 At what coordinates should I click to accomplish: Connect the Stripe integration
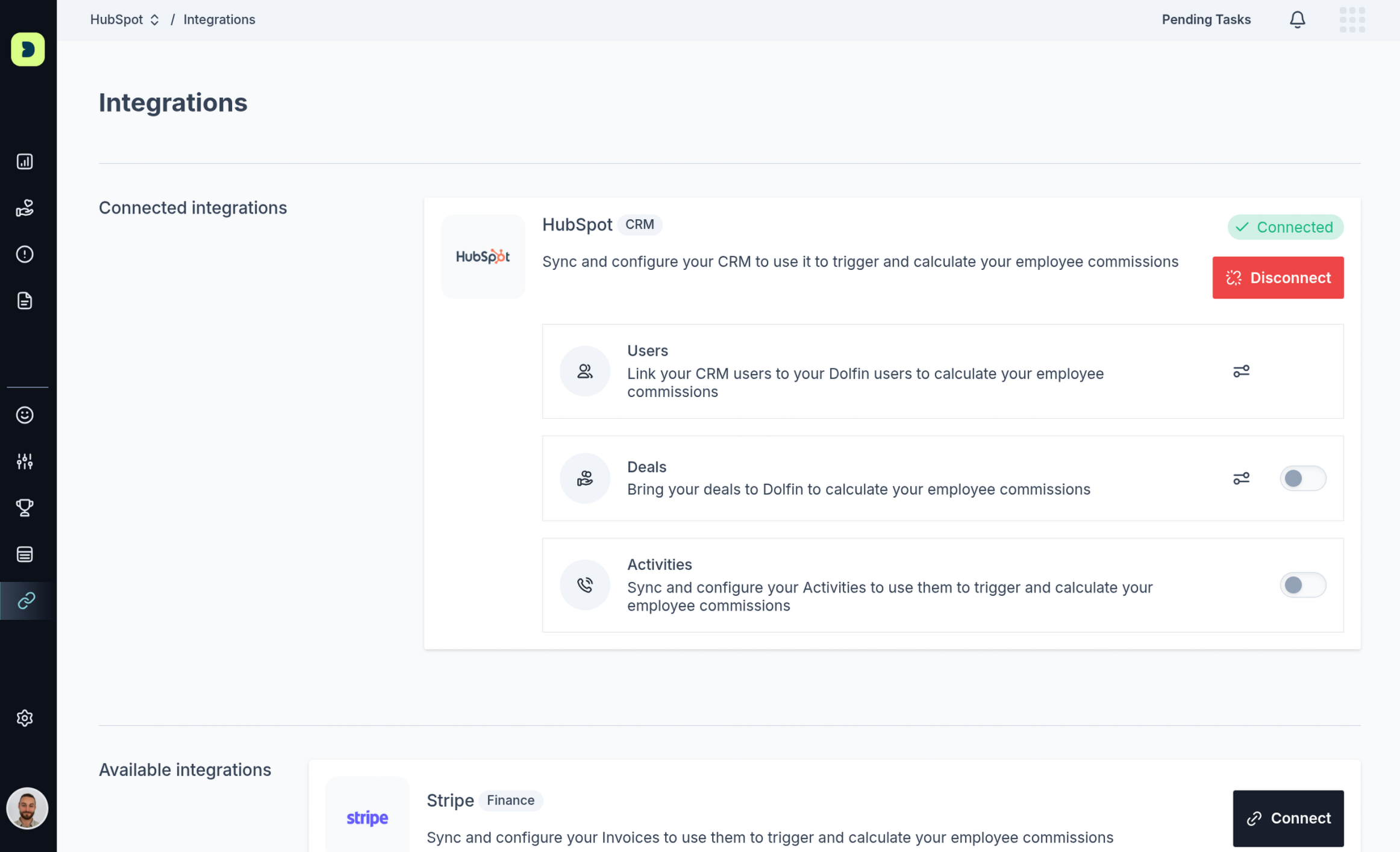click(1288, 818)
